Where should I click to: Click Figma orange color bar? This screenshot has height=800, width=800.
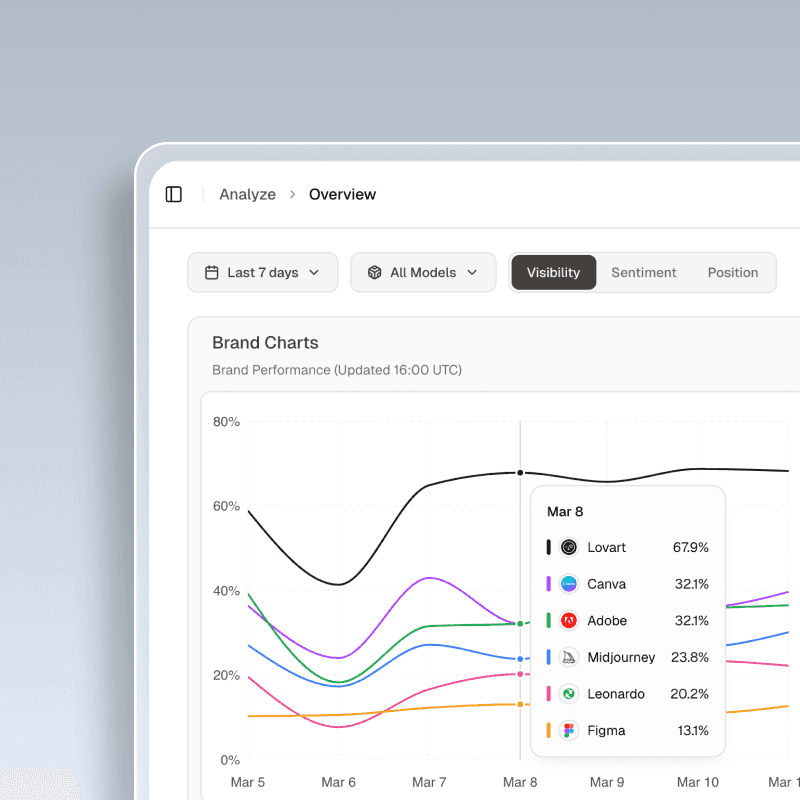(x=548, y=731)
